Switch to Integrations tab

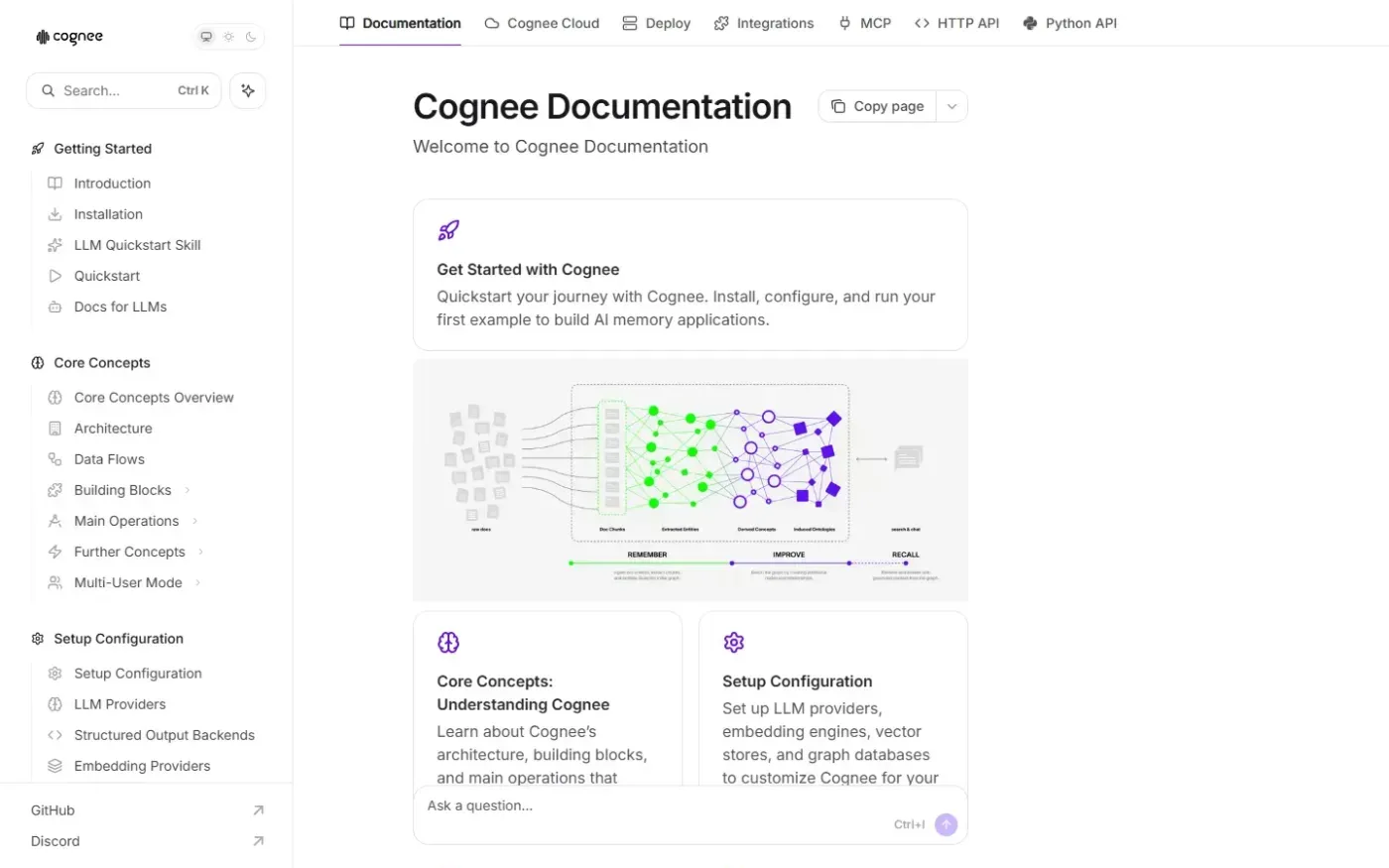(764, 23)
